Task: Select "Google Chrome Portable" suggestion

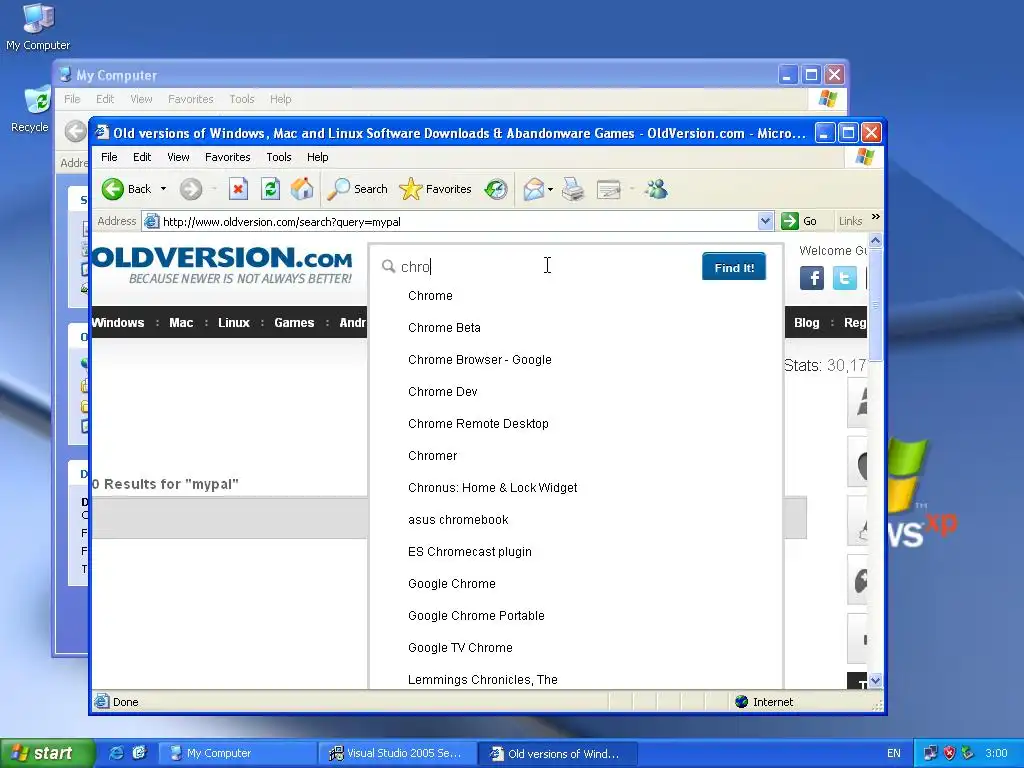Action: coord(476,616)
